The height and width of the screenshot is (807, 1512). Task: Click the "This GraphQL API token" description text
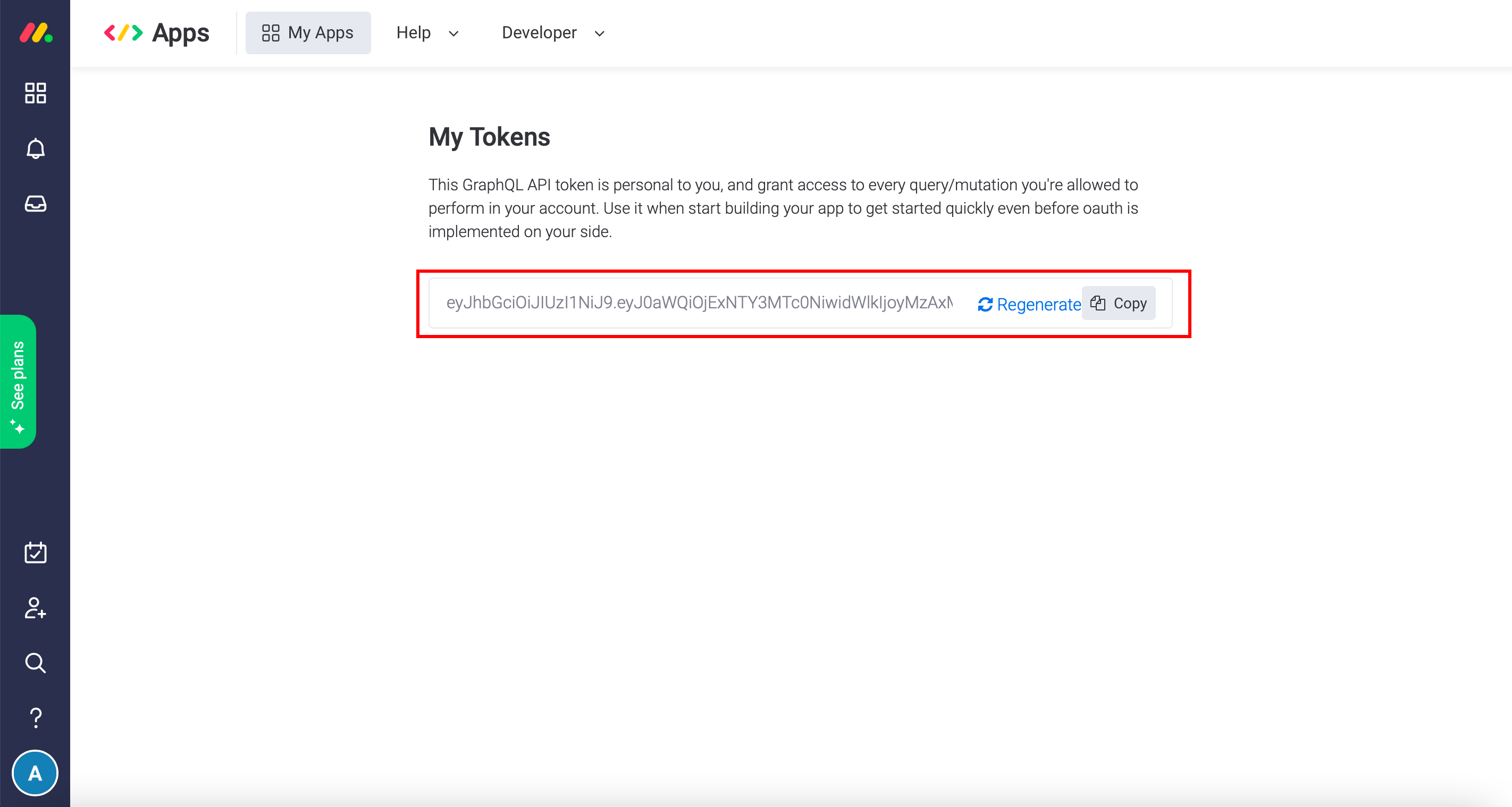coord(783,208)
